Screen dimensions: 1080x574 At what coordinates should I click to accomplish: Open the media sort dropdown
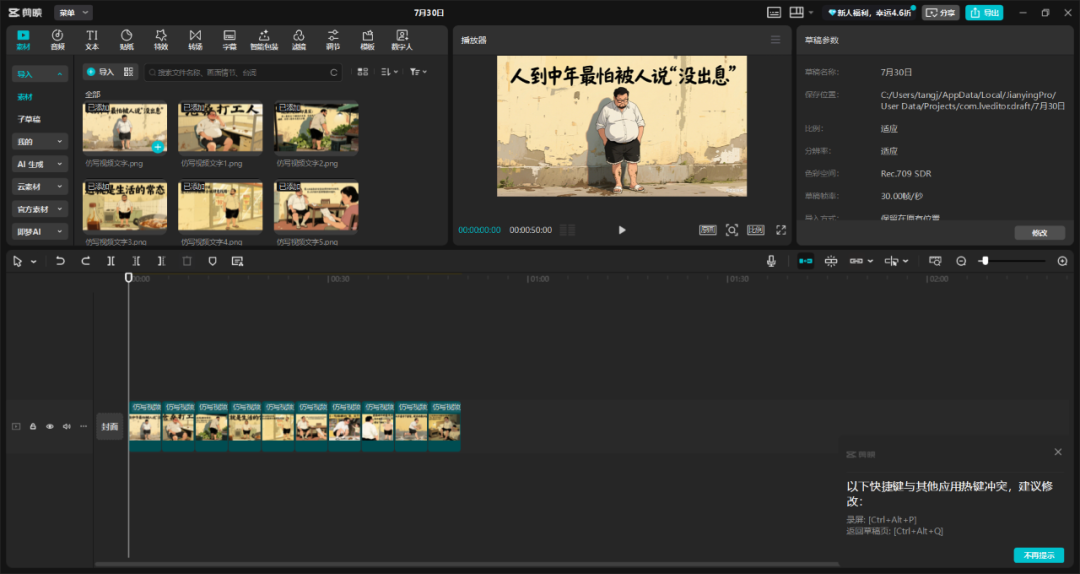point(389,72)
